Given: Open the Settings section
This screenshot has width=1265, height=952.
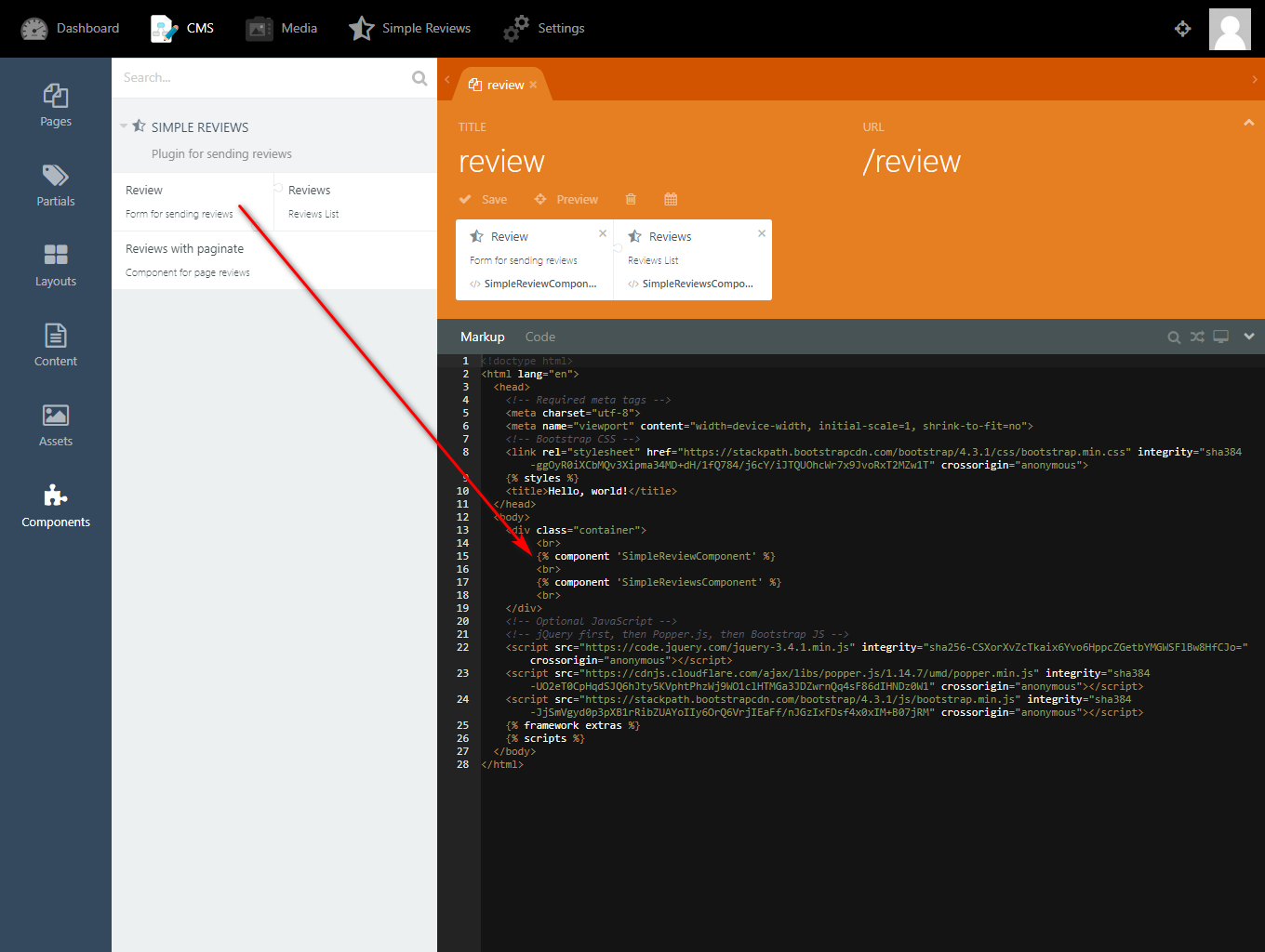Looking at the screenshot, I should coord(544,28).
